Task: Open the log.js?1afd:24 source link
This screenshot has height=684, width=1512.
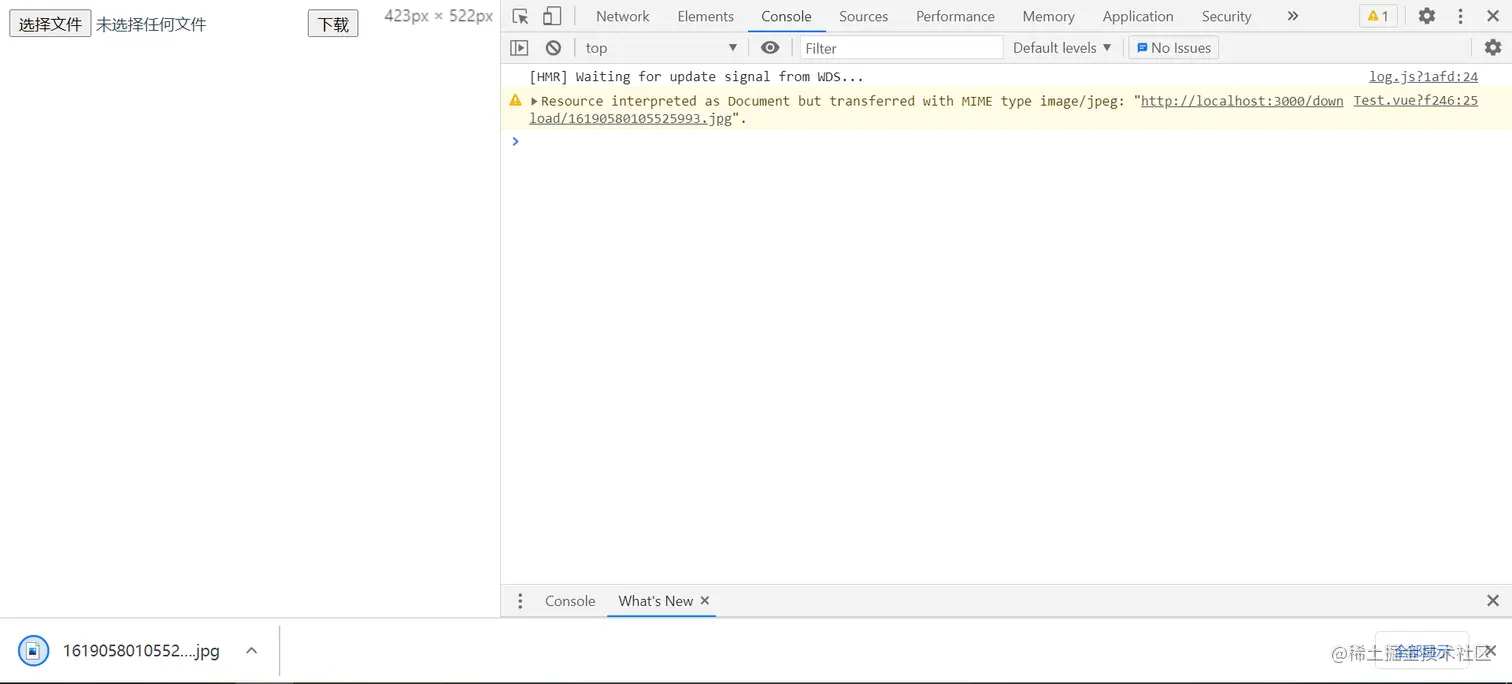Action: coord(1423,77)
